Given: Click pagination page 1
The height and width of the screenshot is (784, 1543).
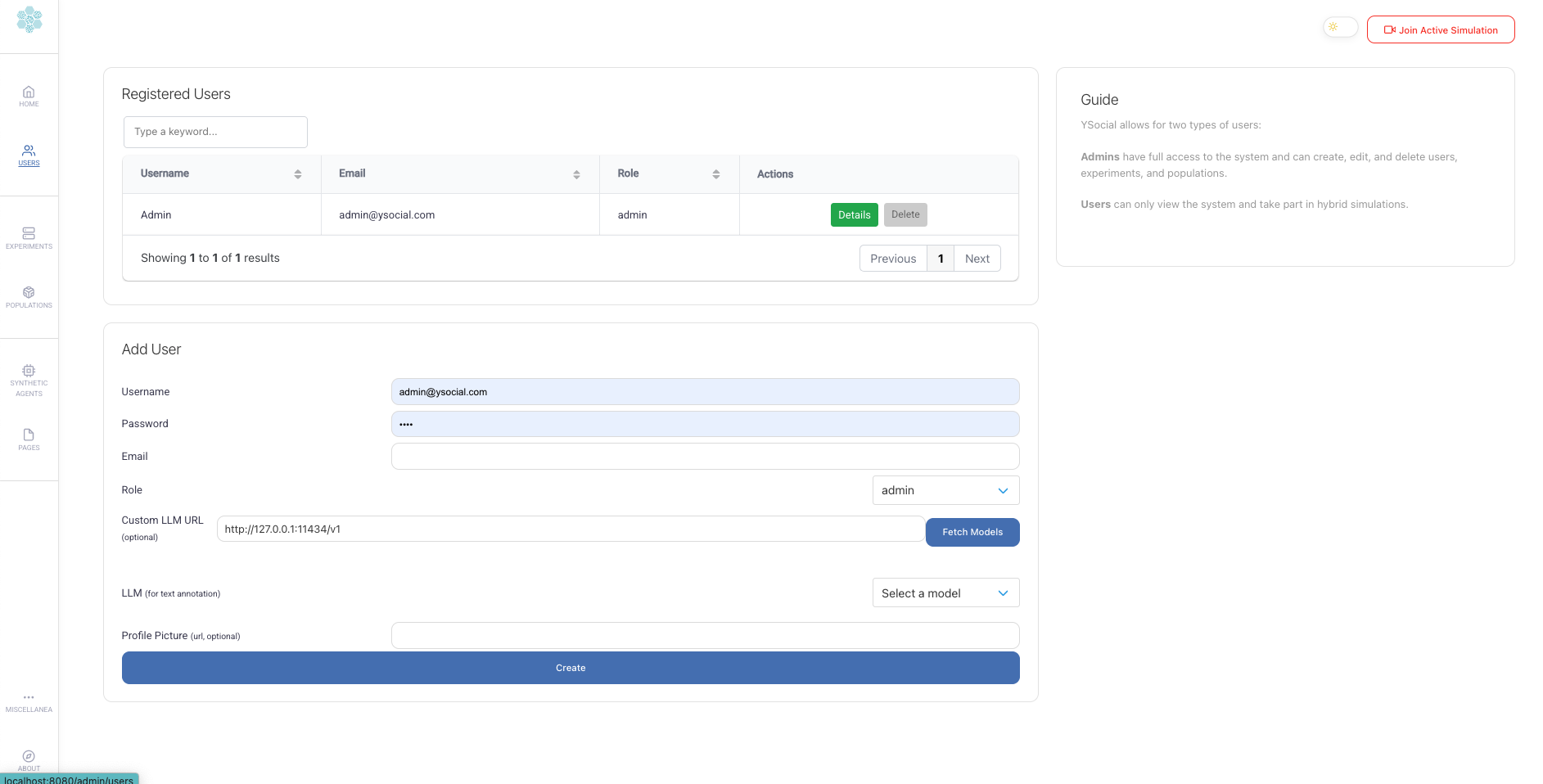Looking at the screenshot, I should coord(941,259).
